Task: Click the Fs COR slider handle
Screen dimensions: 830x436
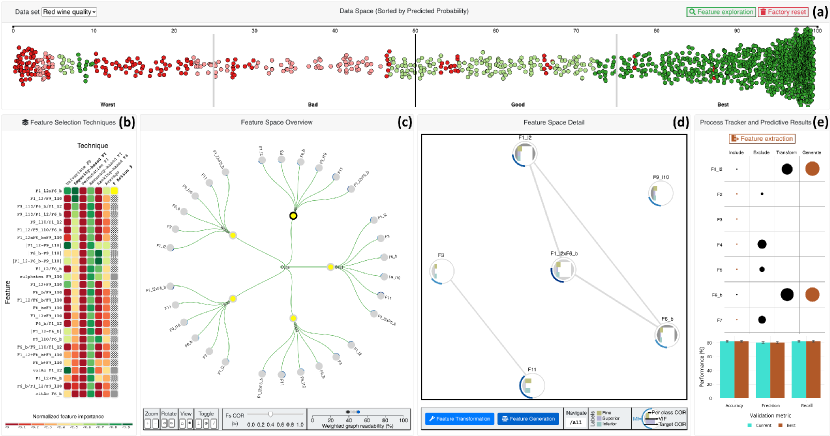Action: pos(270,414)
